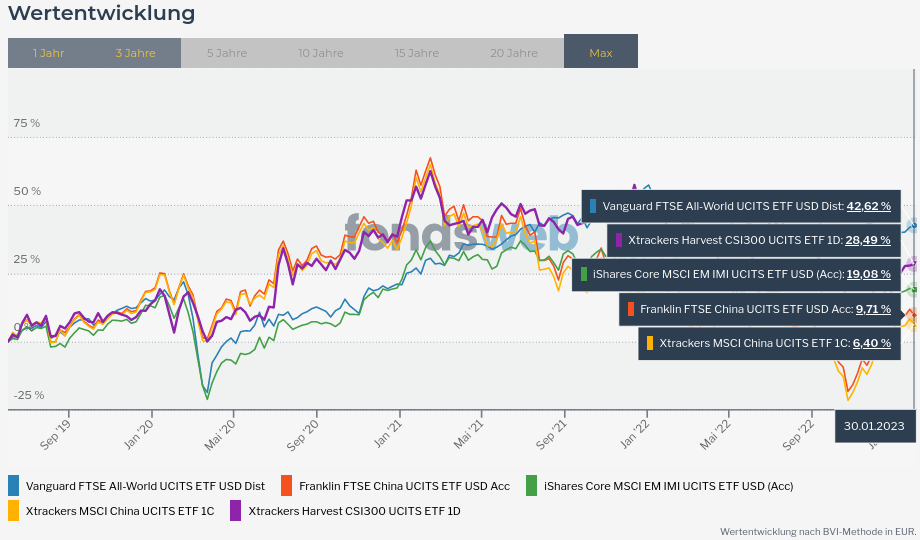Viewport: 920px width, 540px height.
Task: Click the Xtrackers MSCI China legend label
Action: tap(120, 511)
